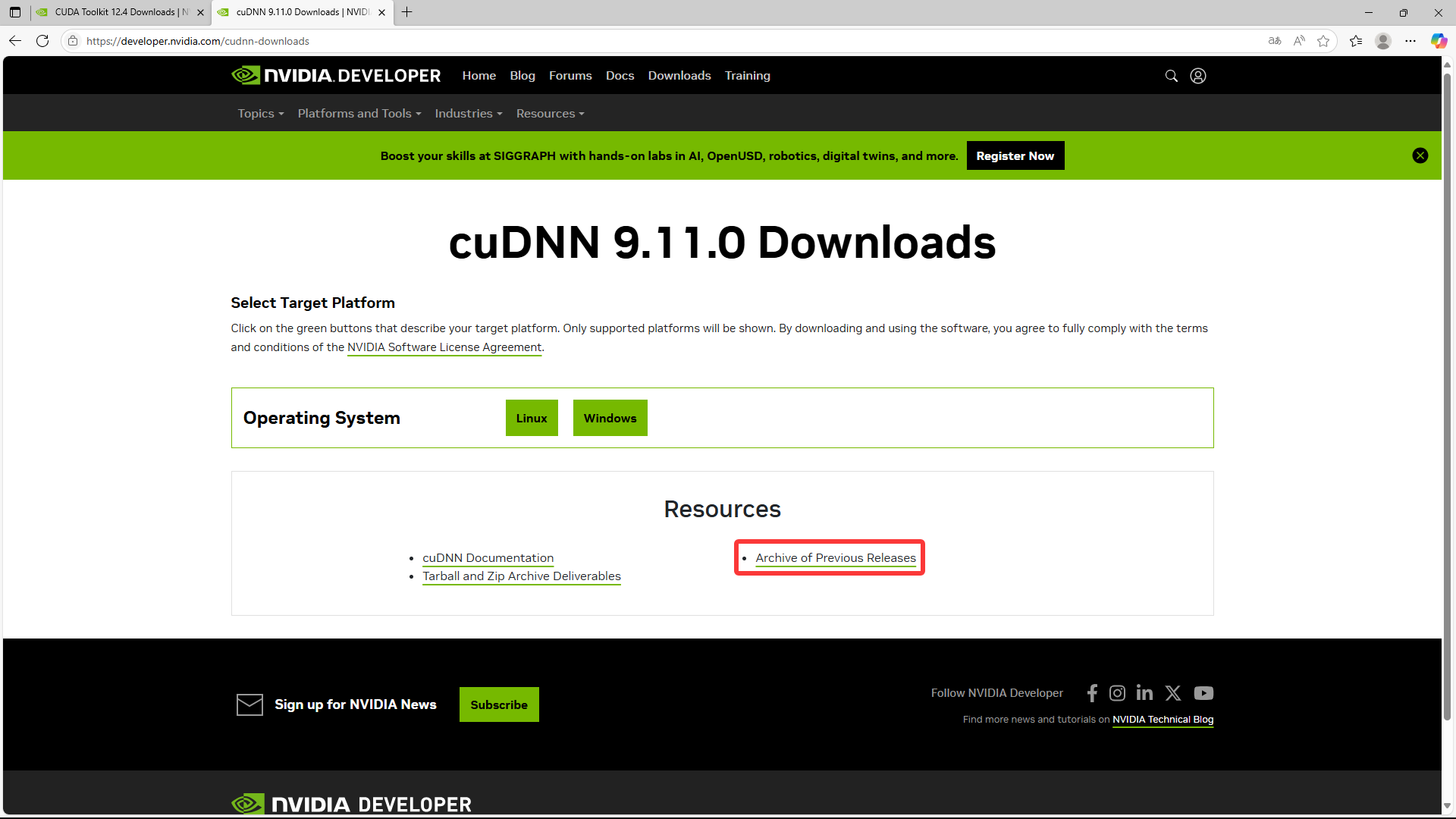Launch the Copilot sidebar icon
1456x819 pixels.
click(1439, 41)
